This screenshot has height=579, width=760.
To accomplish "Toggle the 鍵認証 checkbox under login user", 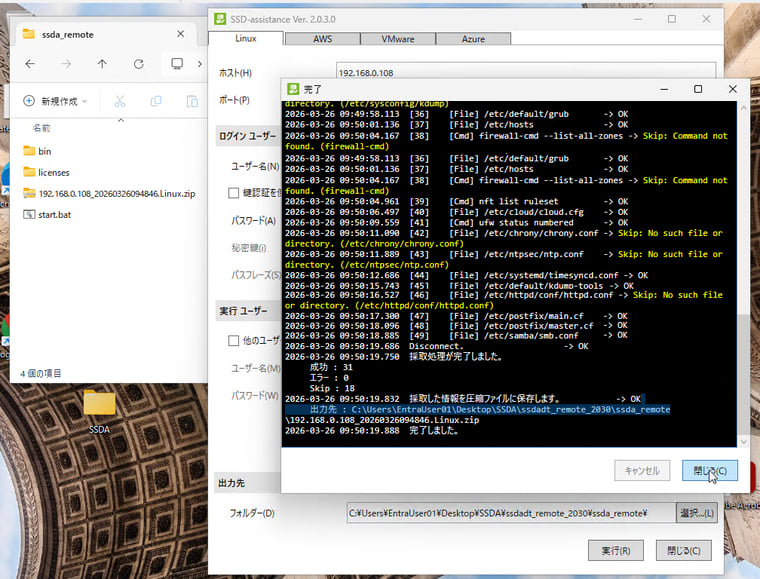I will coord(233,193).
